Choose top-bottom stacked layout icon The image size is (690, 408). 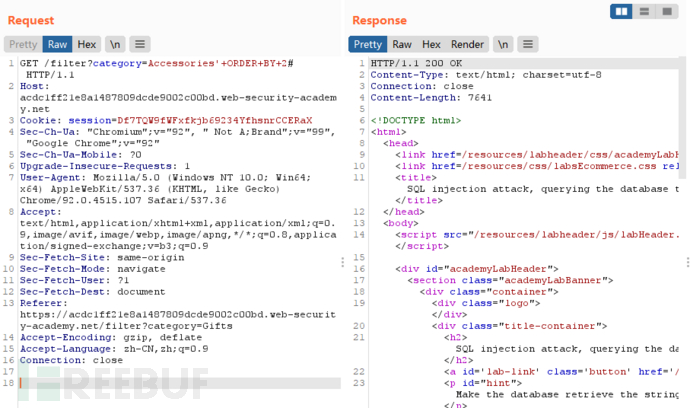(x=644, y=11)
